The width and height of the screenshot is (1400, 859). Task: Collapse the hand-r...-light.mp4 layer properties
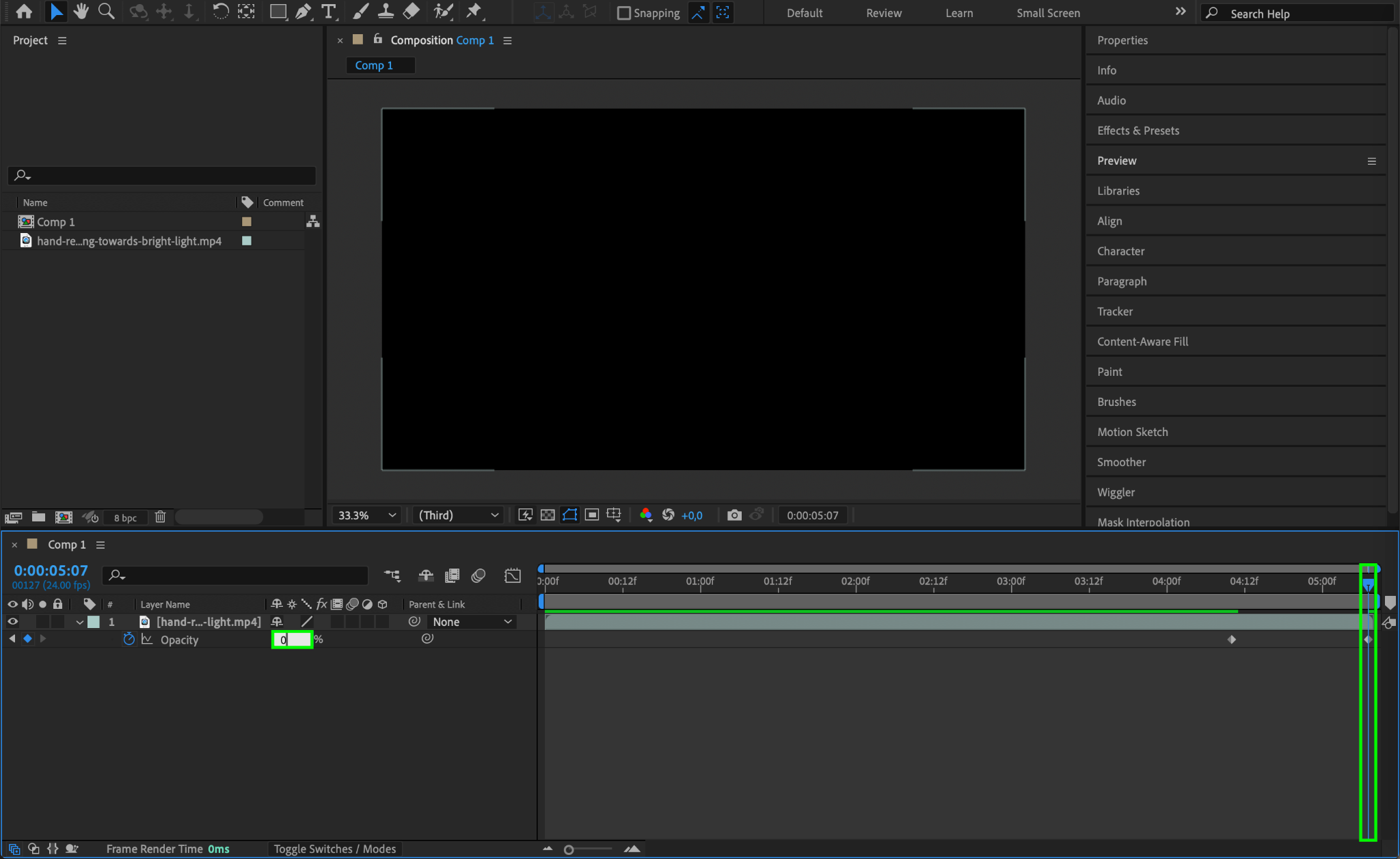[80, 623]
